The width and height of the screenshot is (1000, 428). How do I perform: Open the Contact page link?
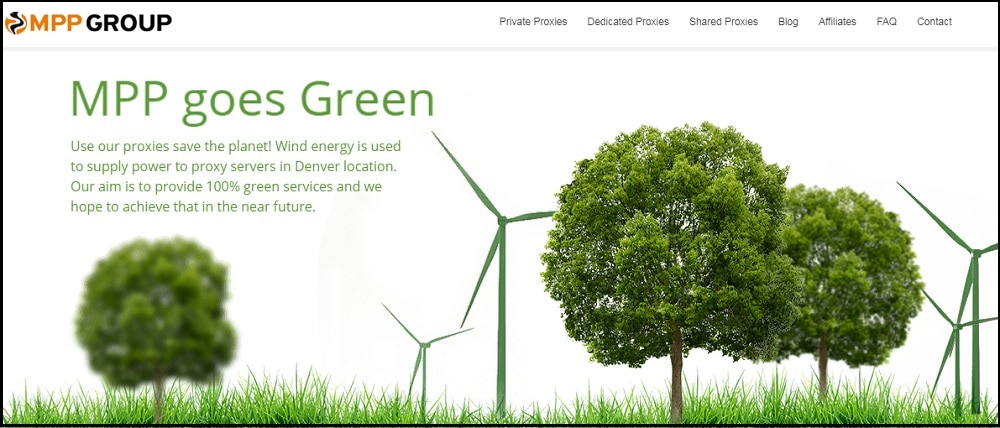(934, 22)
